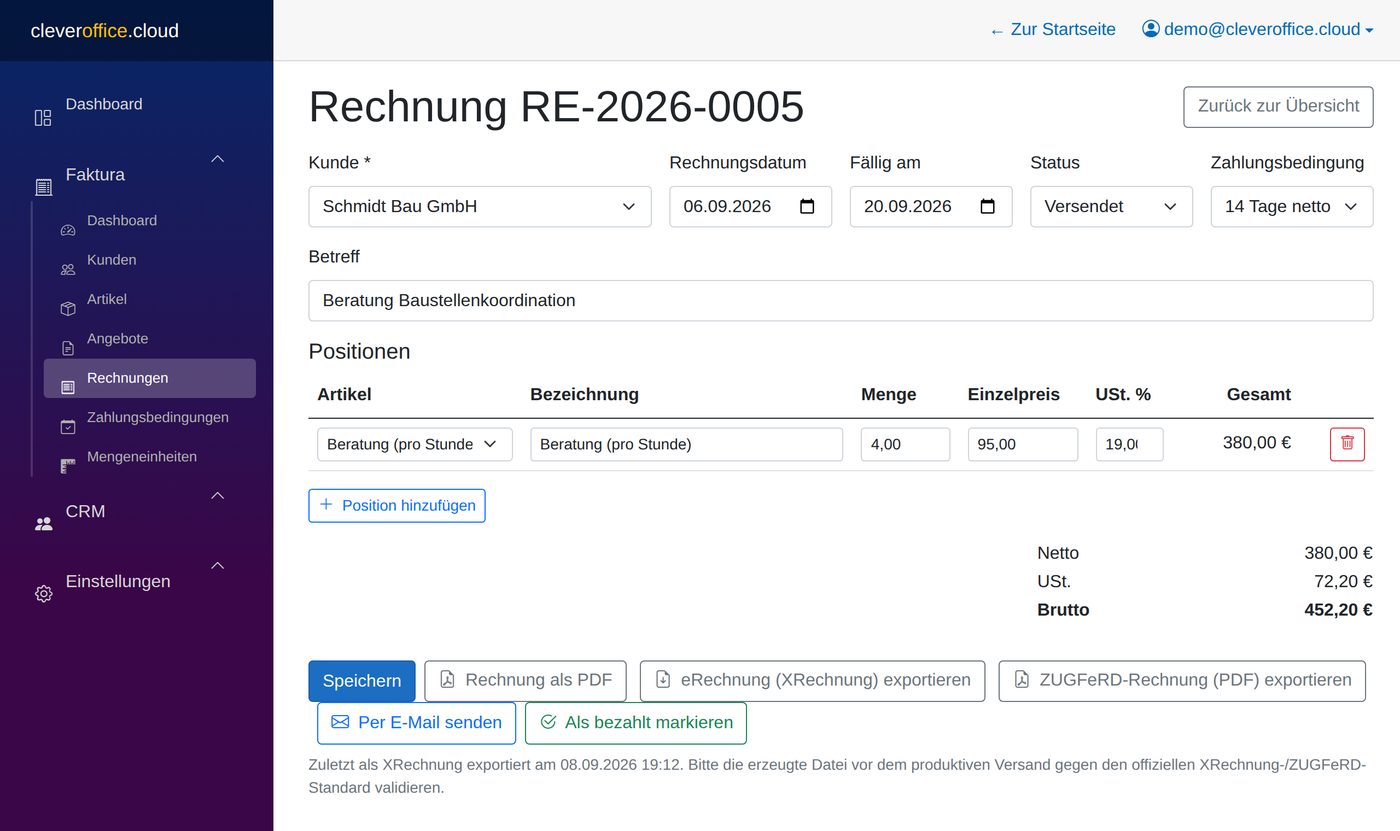Delete the Beratung position with trash icon
Image resolution: width=1400 pixels, height=831 pixels.
point(1347,444)
